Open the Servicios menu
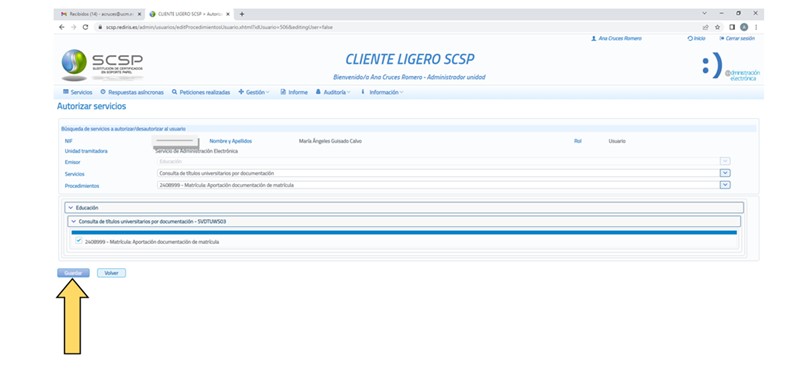Viewport: 788px width, 370px height. 78,92
